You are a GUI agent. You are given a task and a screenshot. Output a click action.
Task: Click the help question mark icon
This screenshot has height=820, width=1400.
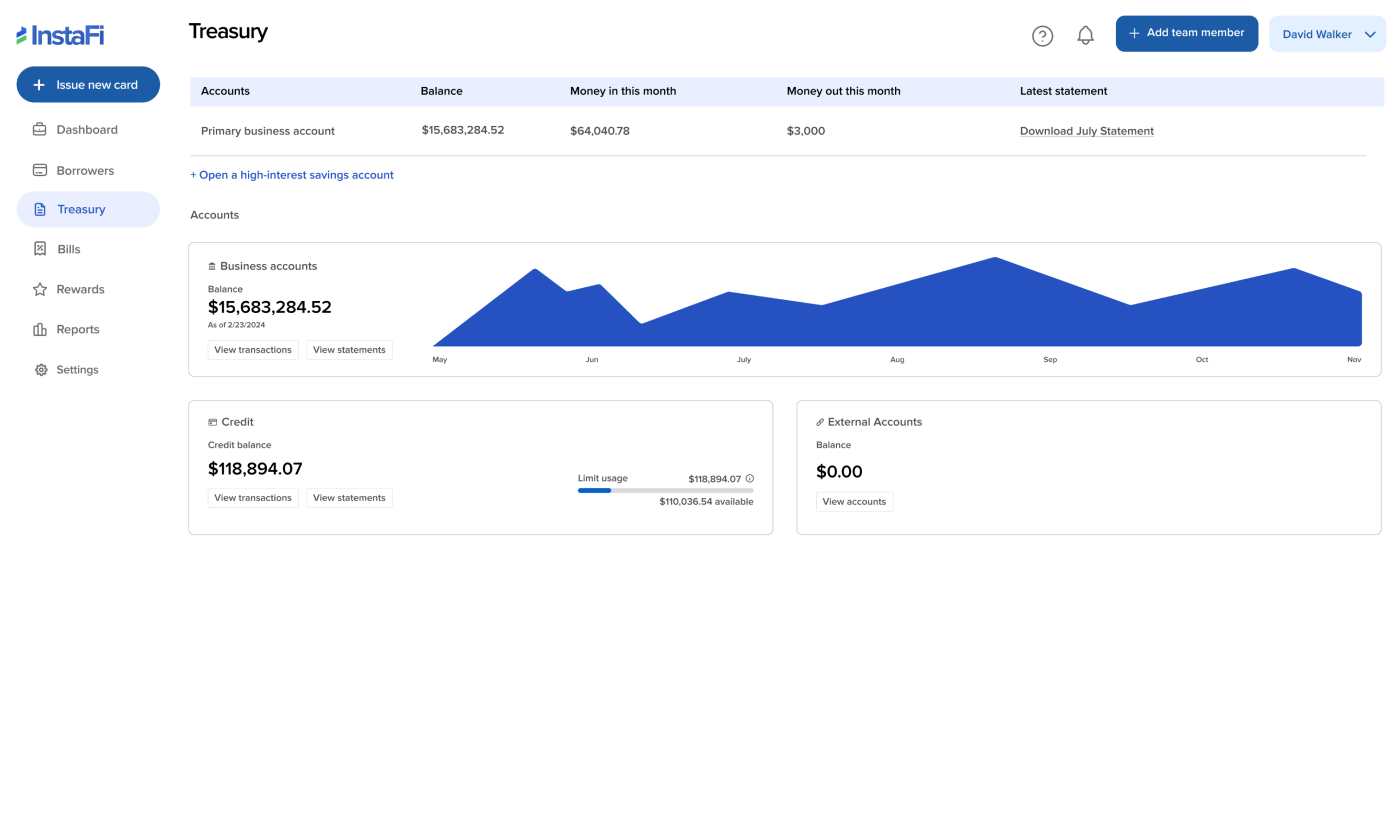click(1042, 36)
